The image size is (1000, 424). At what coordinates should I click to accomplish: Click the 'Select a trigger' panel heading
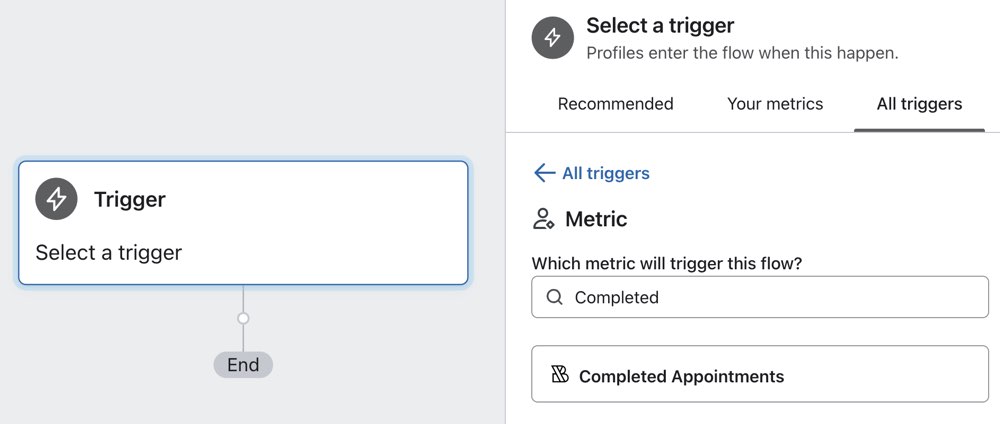click(660, 26)
